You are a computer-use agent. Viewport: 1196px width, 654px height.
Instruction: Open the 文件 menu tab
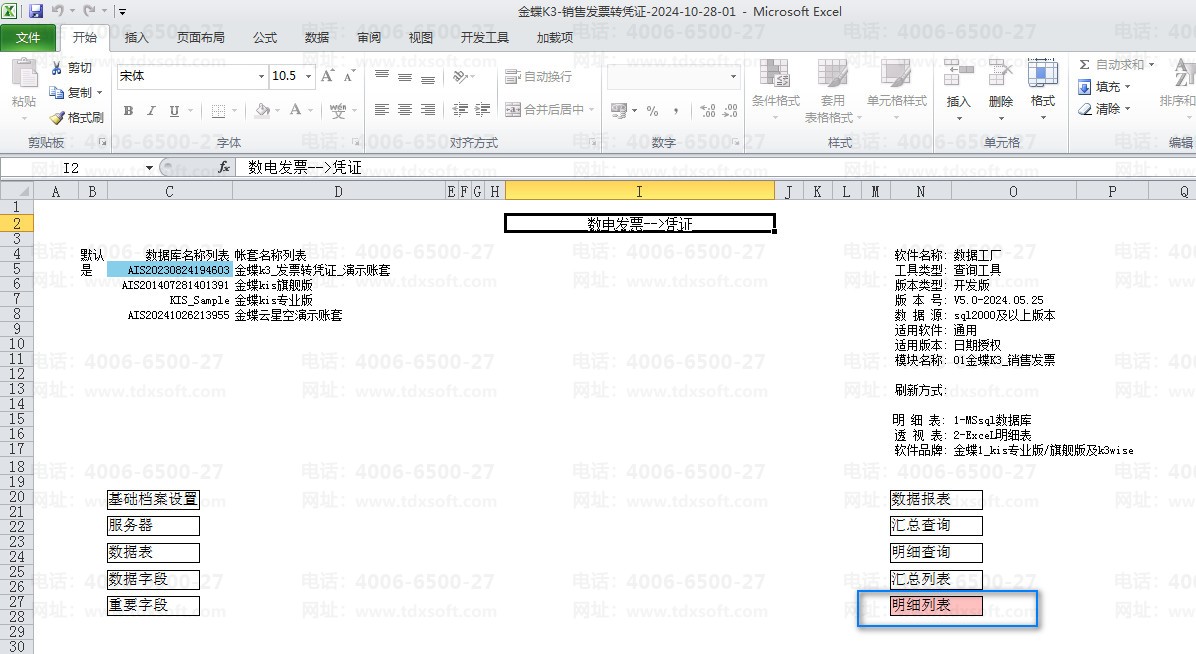[x=28, y=37]
